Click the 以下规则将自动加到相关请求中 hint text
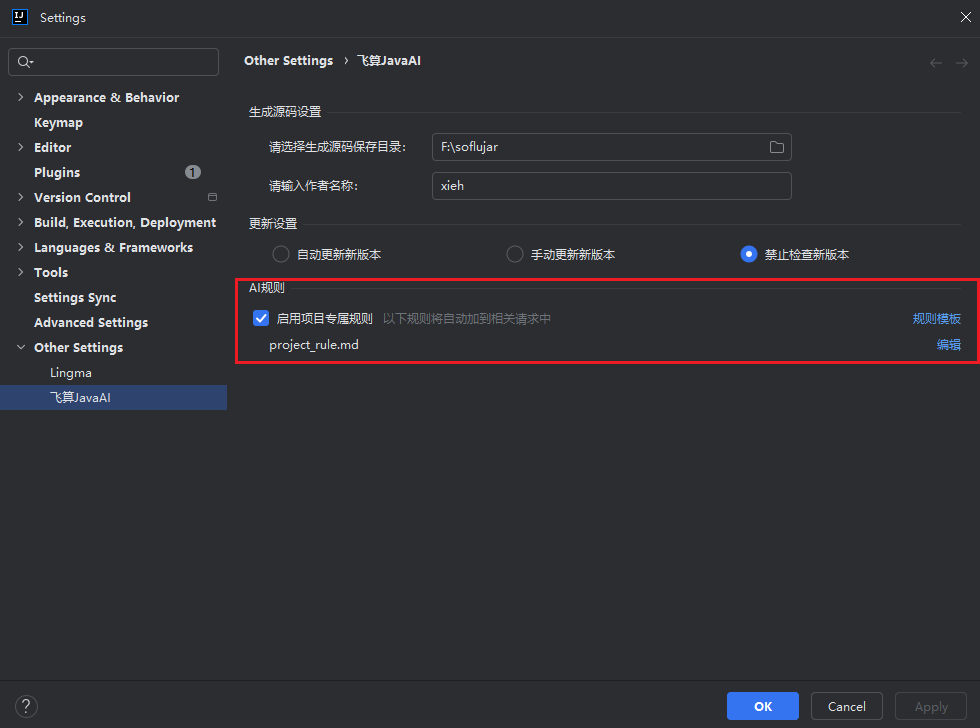The image size is (980, 728). pyautogui.click(x=467, y=319)
